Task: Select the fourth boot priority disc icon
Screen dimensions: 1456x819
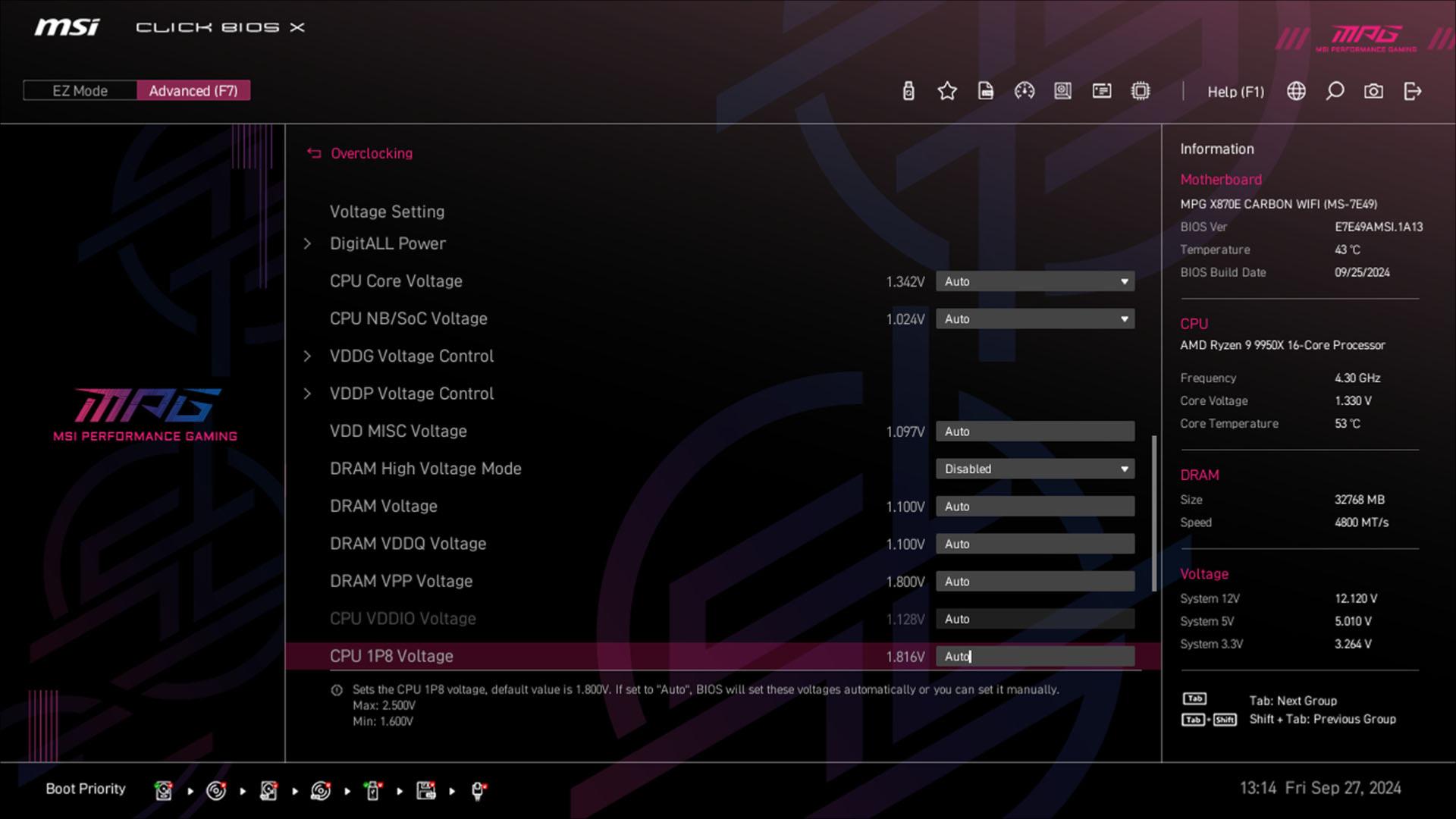Action: [321, 790]
